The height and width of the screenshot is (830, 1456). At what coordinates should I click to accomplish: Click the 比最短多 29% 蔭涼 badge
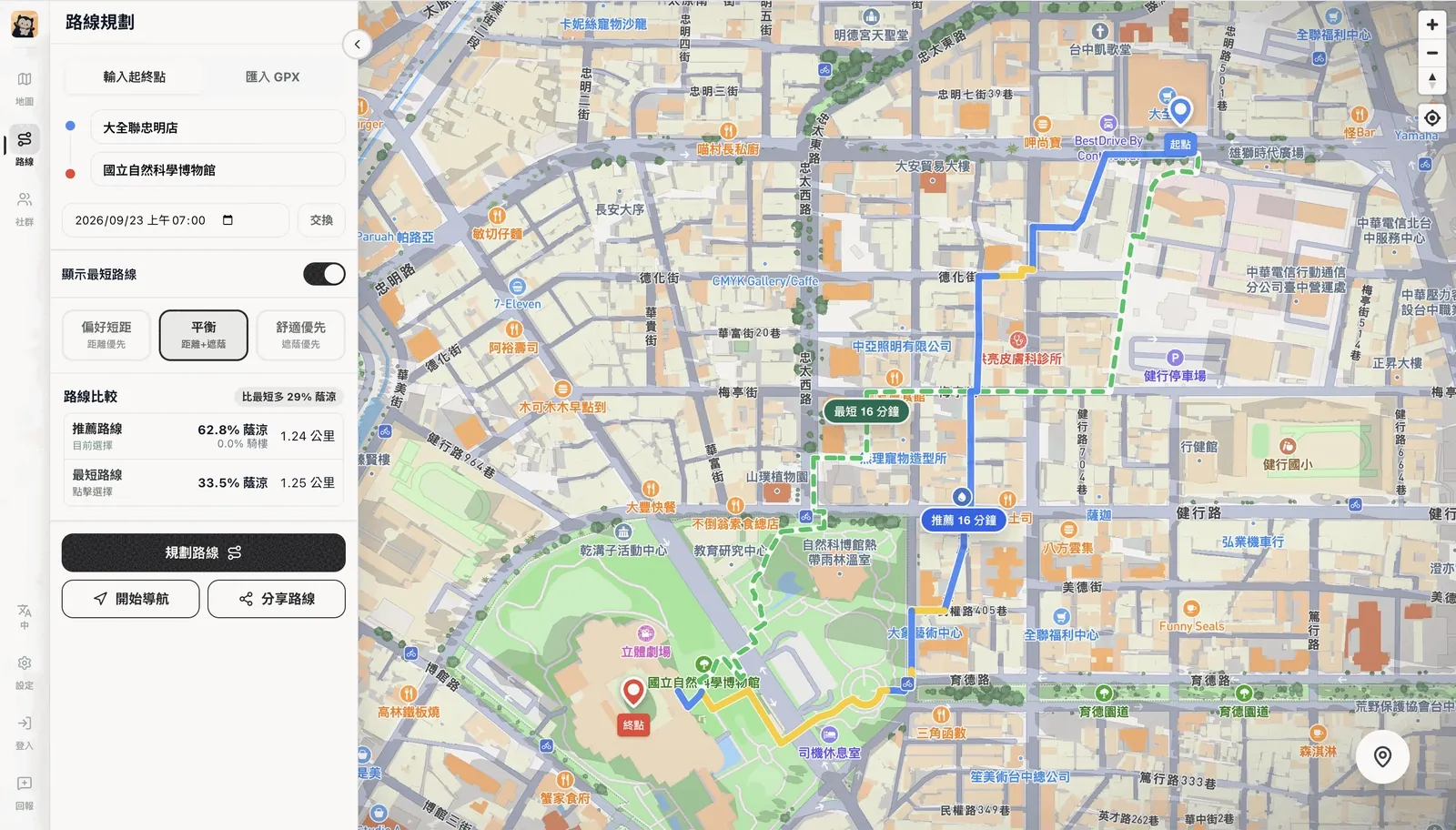288,397
